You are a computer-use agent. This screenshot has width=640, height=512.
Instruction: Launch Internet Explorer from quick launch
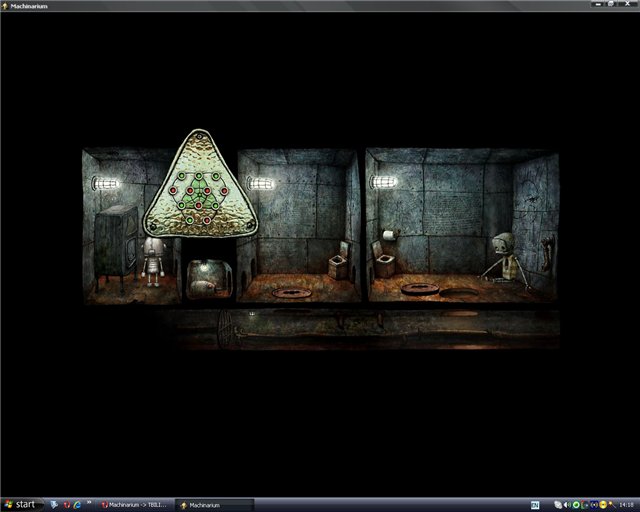[x=77, y=505]
